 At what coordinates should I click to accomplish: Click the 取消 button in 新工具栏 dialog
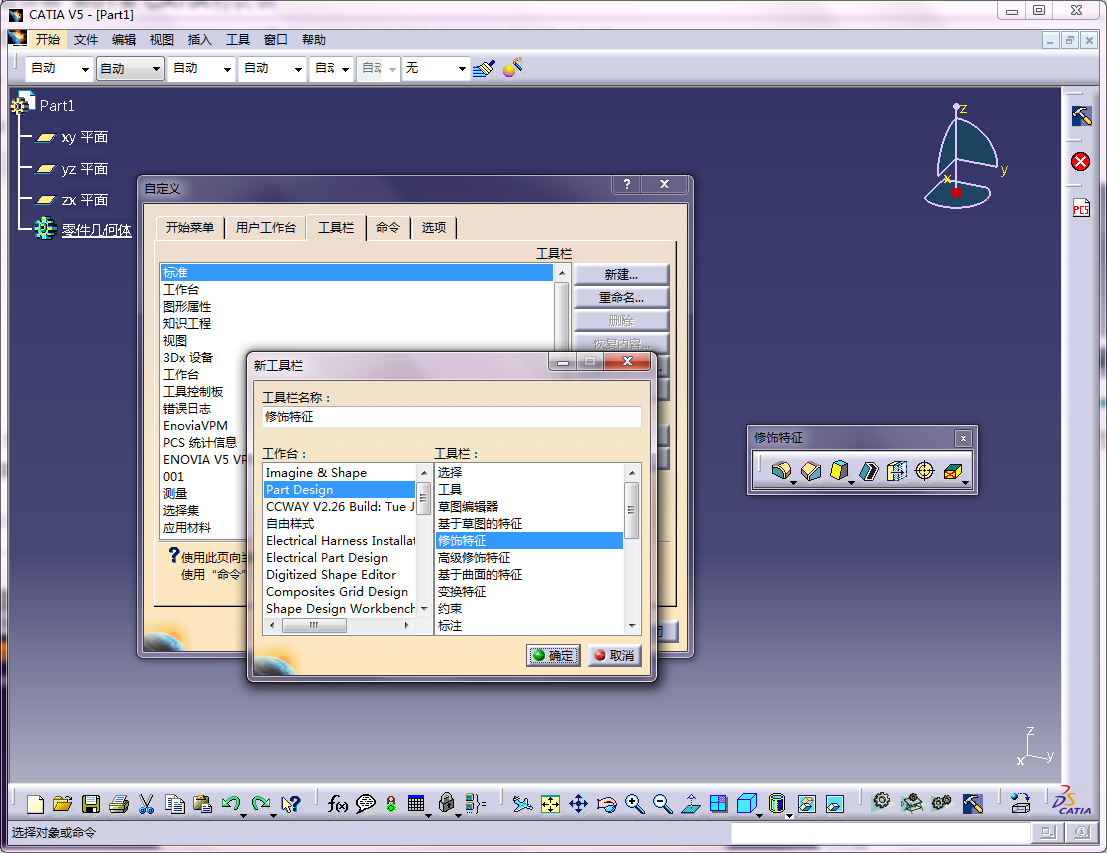point(614,655)
